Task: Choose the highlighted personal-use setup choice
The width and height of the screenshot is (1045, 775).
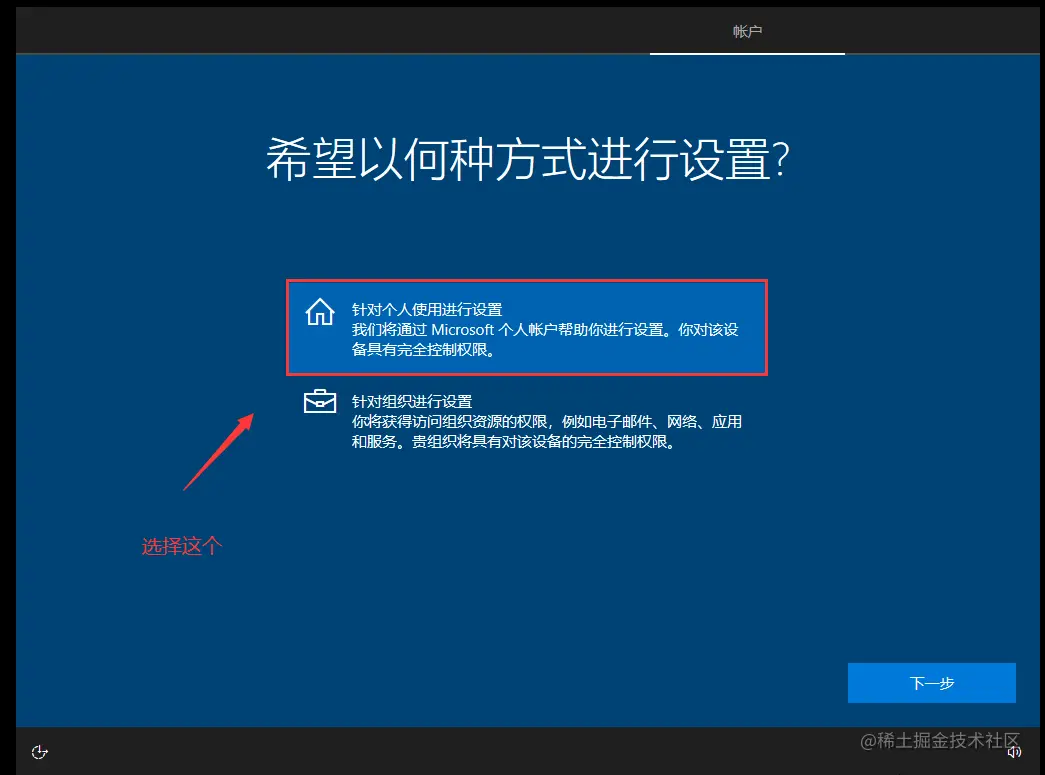Action: 527,327
